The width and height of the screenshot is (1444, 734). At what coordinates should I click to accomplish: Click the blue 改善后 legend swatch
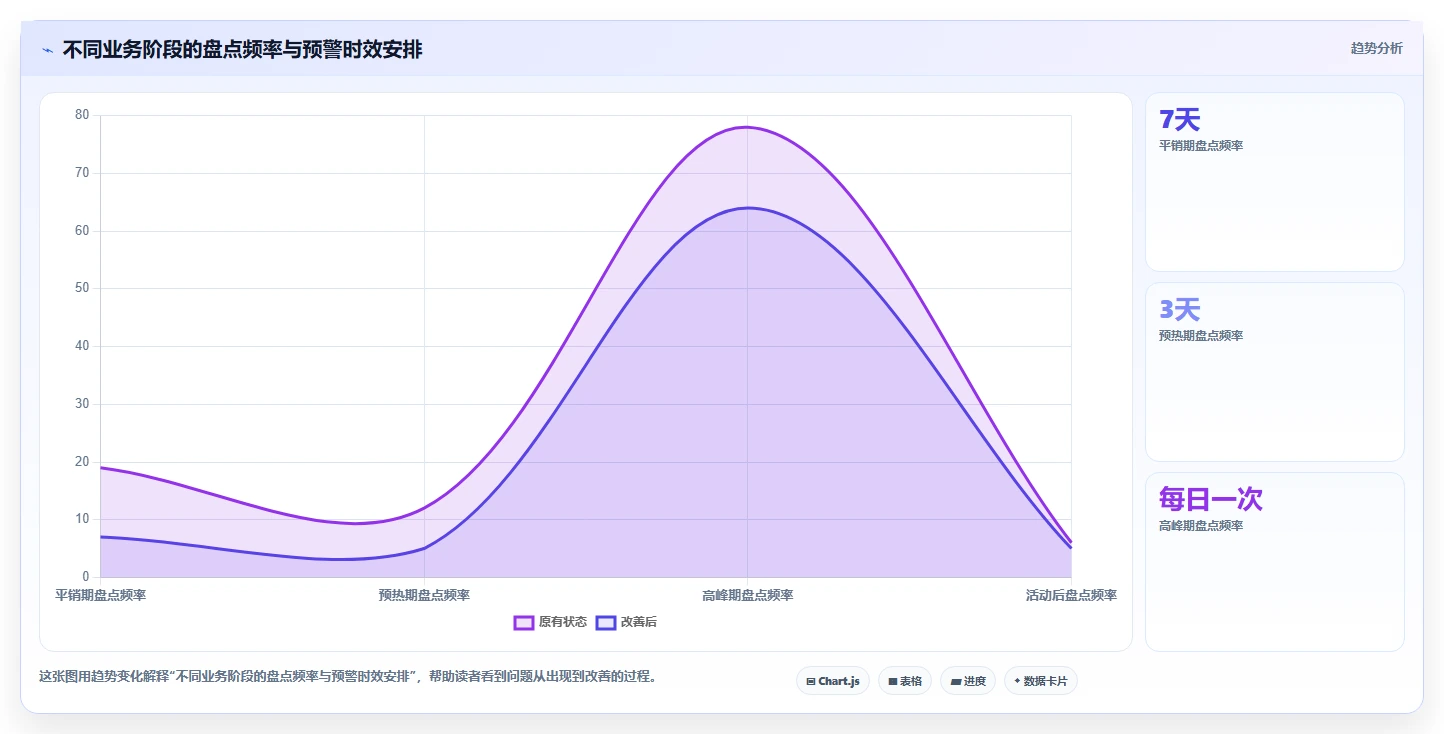coord(606,622)
